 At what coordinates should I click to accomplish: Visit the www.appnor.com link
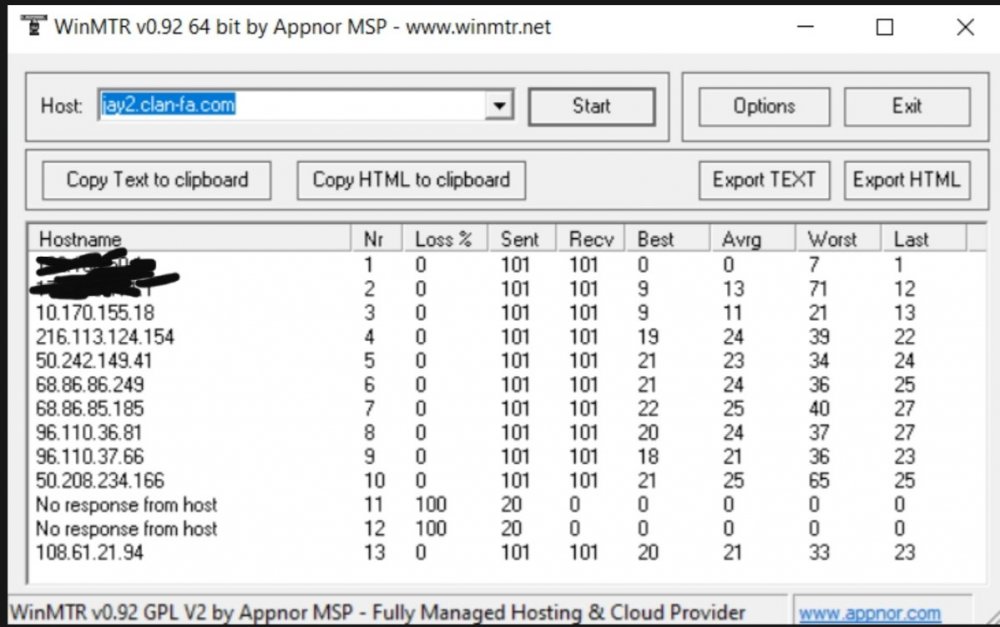point(870,614)
